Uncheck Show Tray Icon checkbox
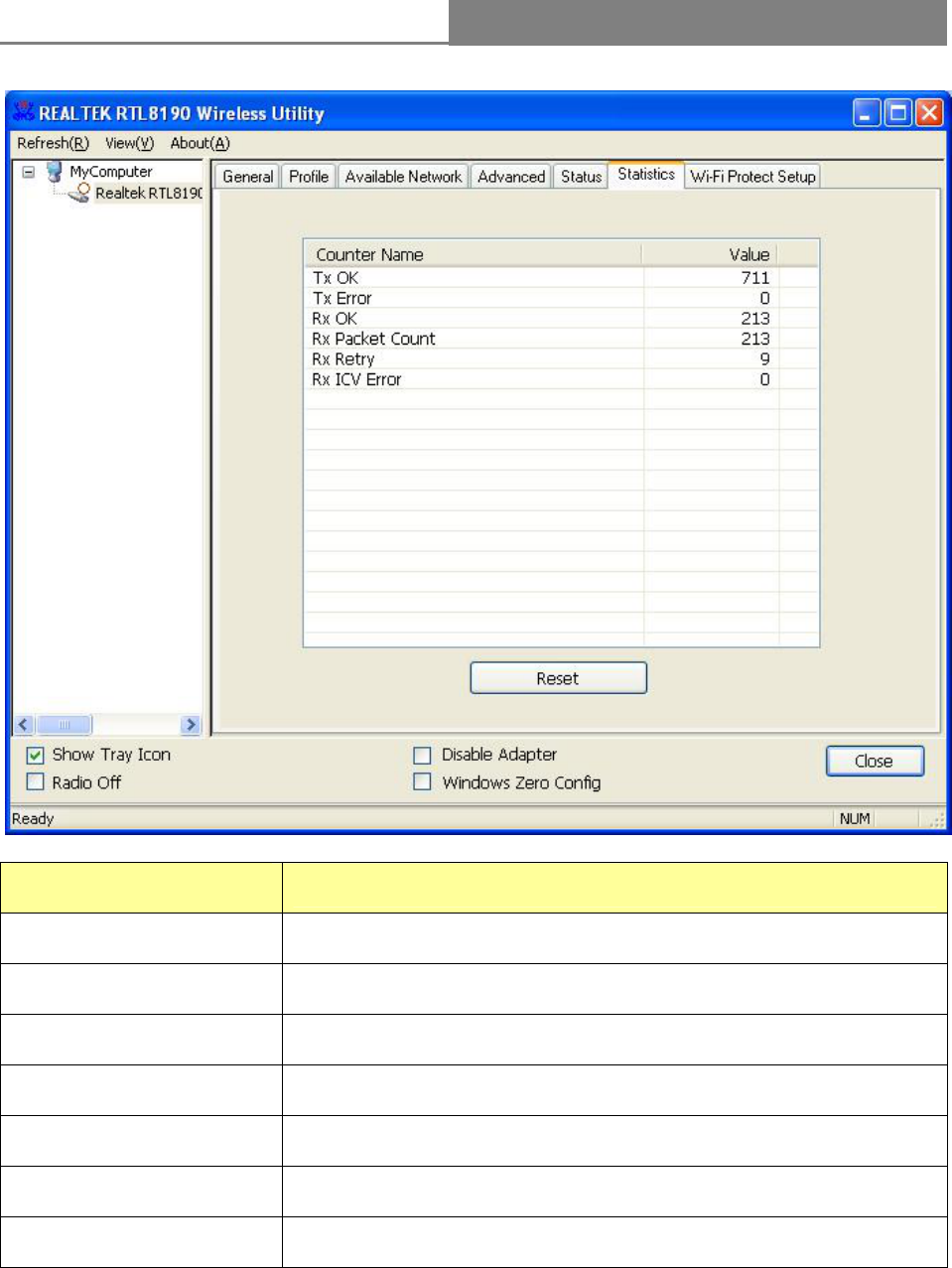Viewport: 952px width, 1268px height. (x=35, y=756)
